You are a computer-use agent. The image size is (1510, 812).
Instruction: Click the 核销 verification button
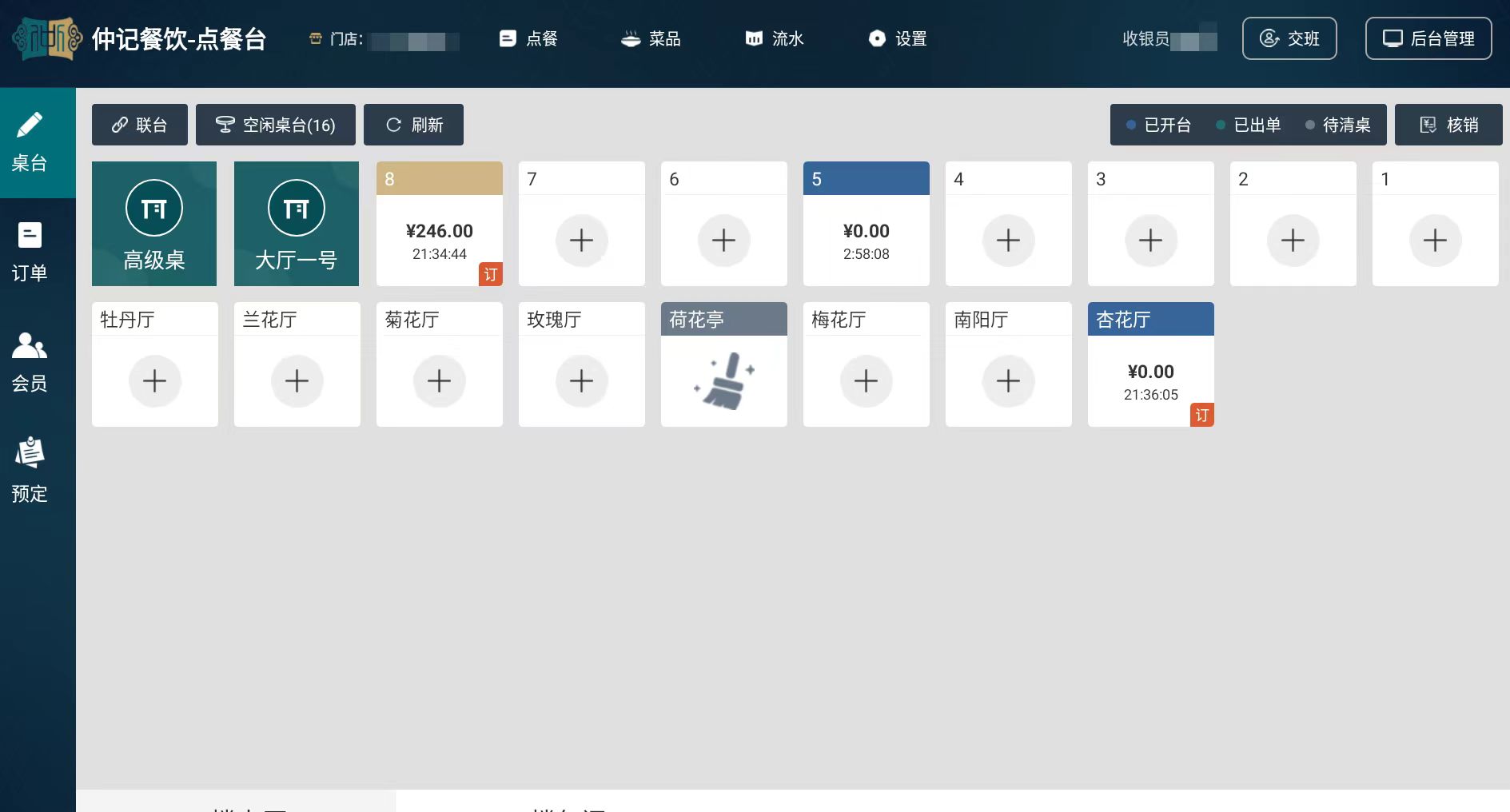[x=1448, y=125]
